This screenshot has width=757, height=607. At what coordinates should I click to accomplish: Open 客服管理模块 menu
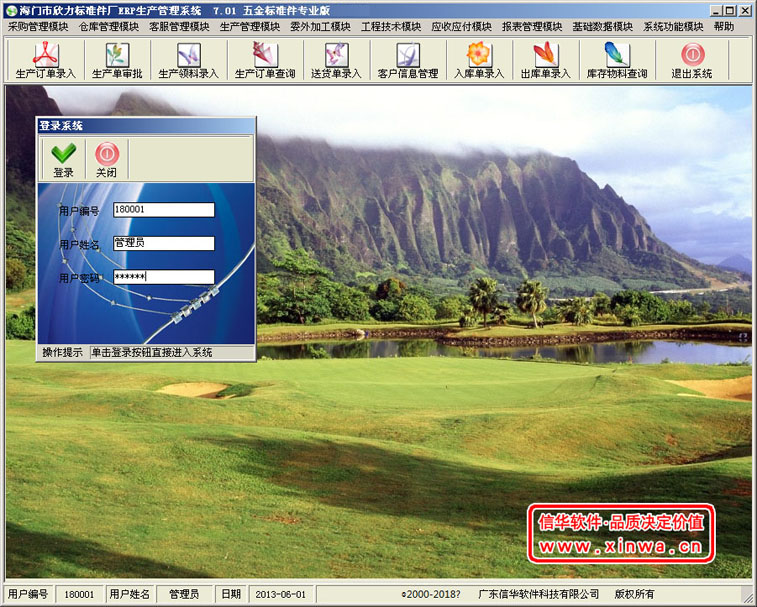point(179,27)
